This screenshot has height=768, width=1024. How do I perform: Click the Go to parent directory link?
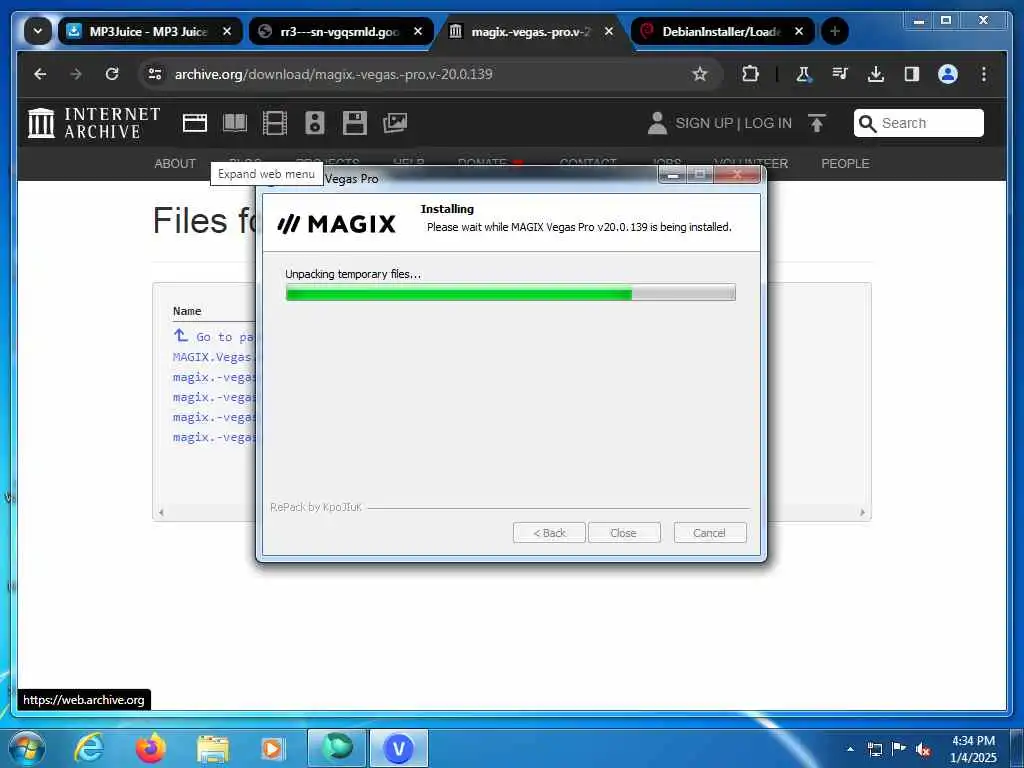coord(214,337)
